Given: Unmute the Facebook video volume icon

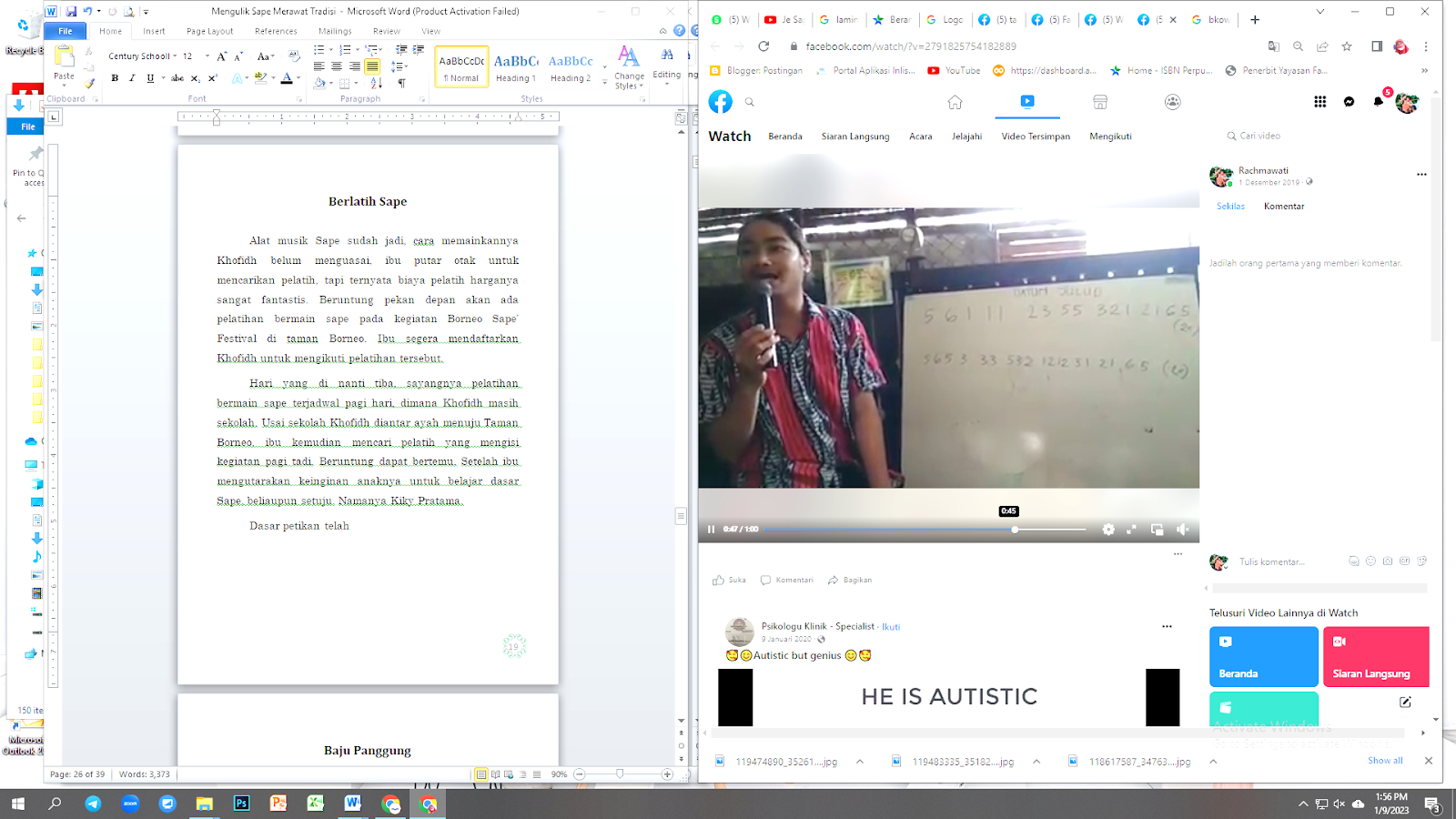Looking at the screenshot, I should (x=1182, y=529).
